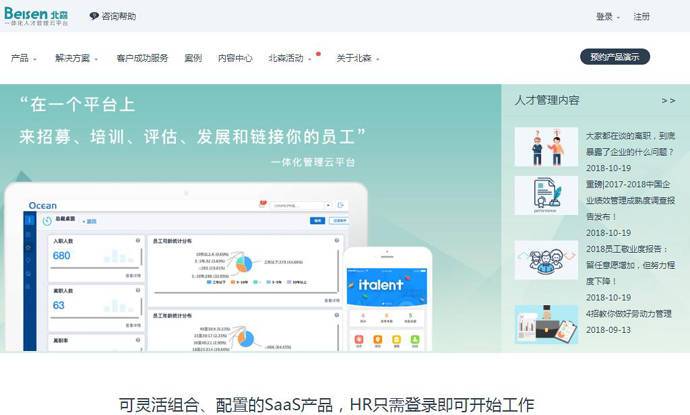Expand the 关于北森 menu
Screen dimensions: 690x415
click(x=358, y=58)
